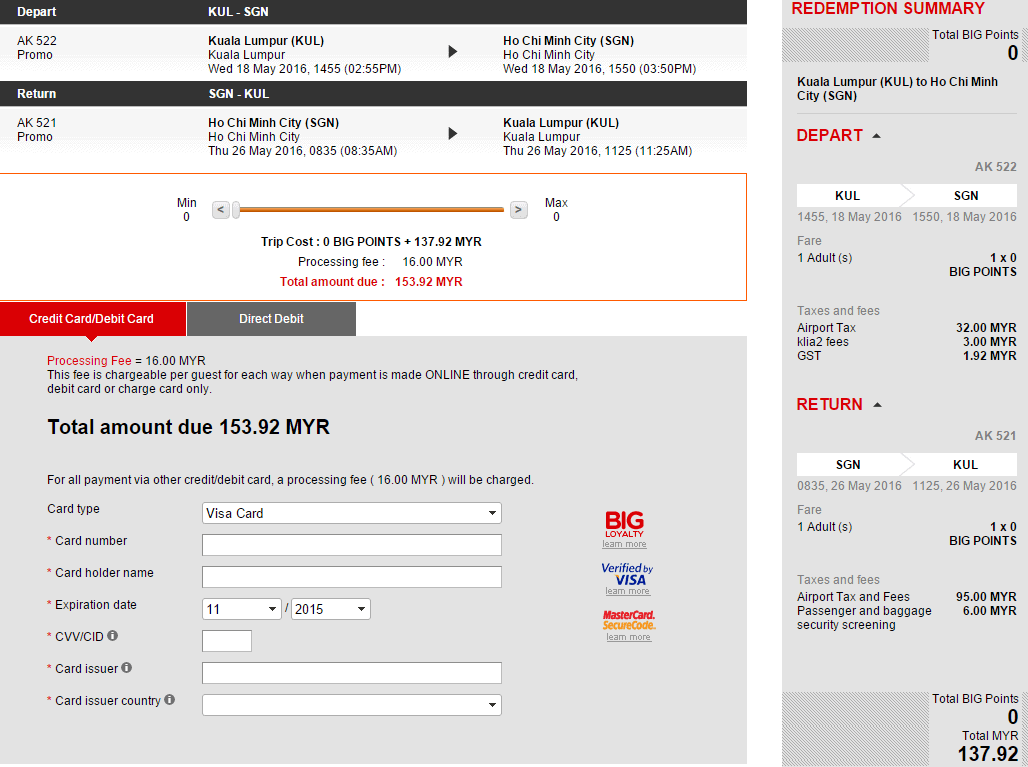Click the CVV/CID info icon
Image resolution: width=1028 pixels, height=767 pixels.
[113, 635]
